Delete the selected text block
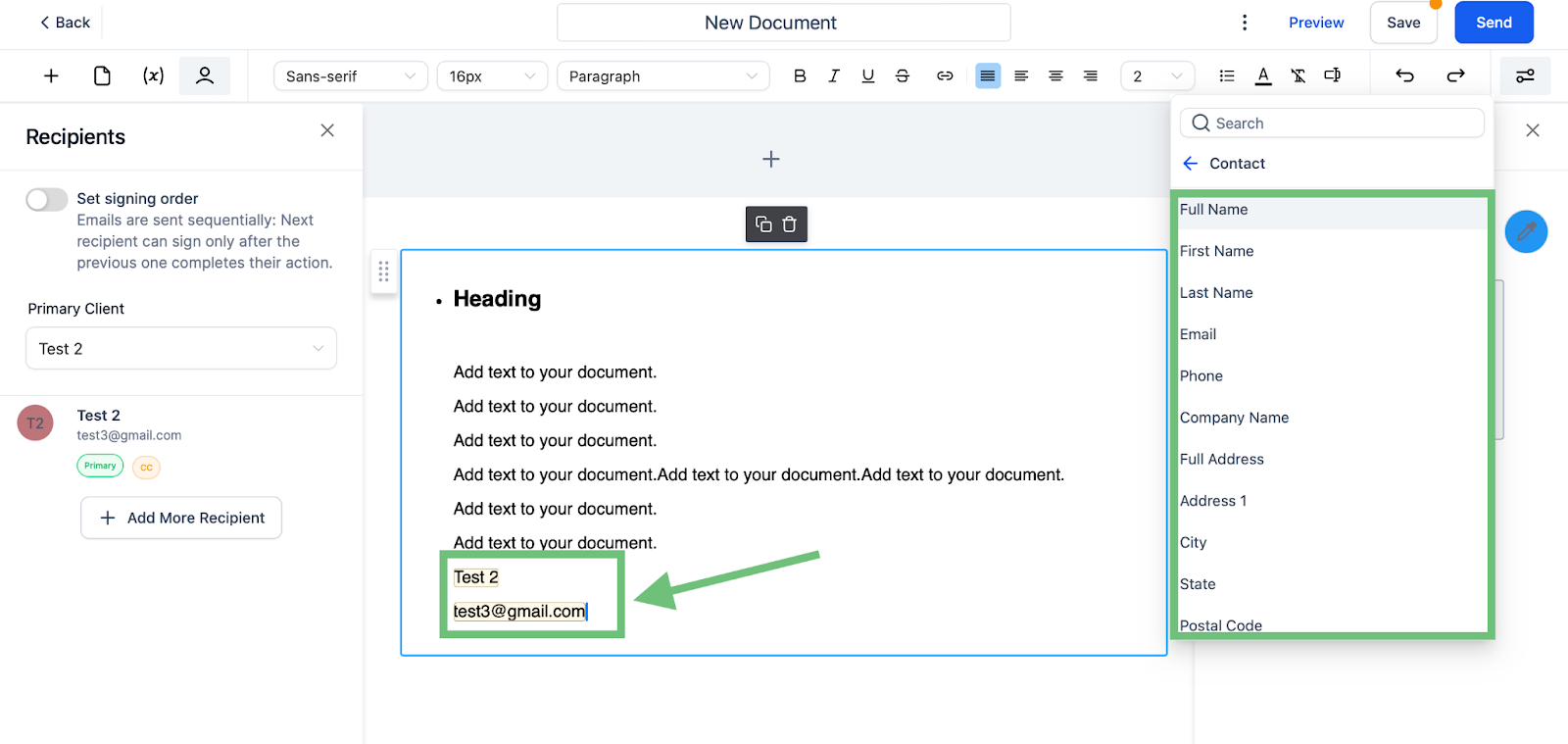1568x744 pixels. [790, 224]
